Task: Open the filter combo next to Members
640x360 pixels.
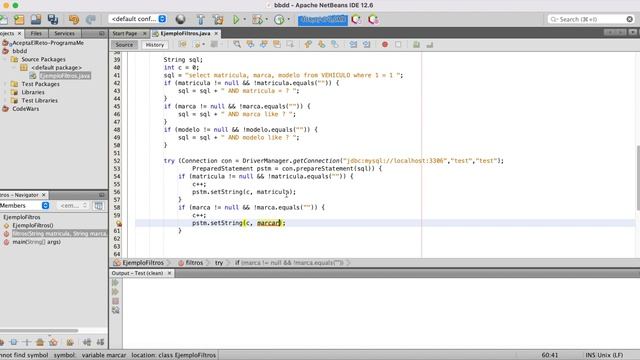Action: 72,206
